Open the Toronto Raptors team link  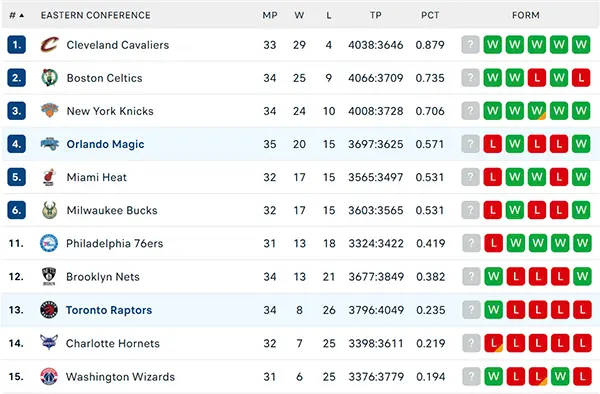(x=109, y=310)
